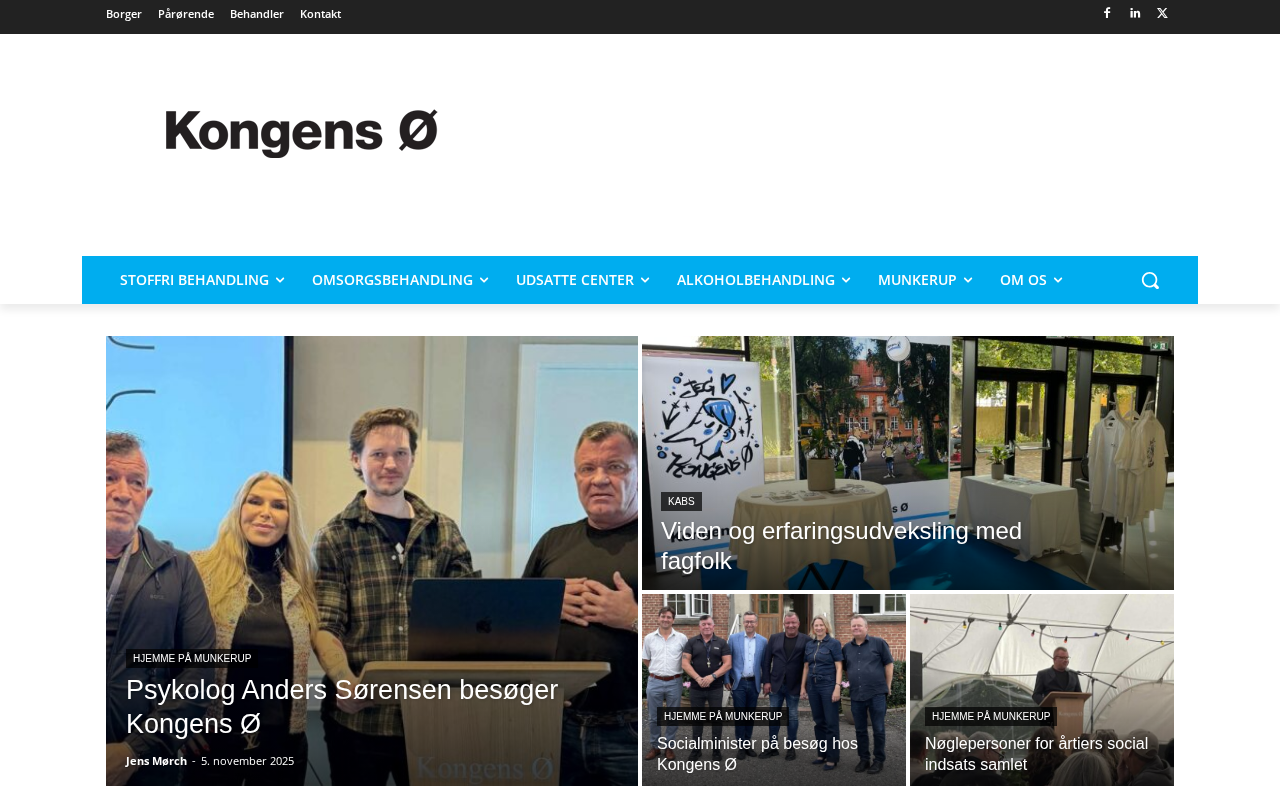Select the KABS category tag

(x=681, y=502)
